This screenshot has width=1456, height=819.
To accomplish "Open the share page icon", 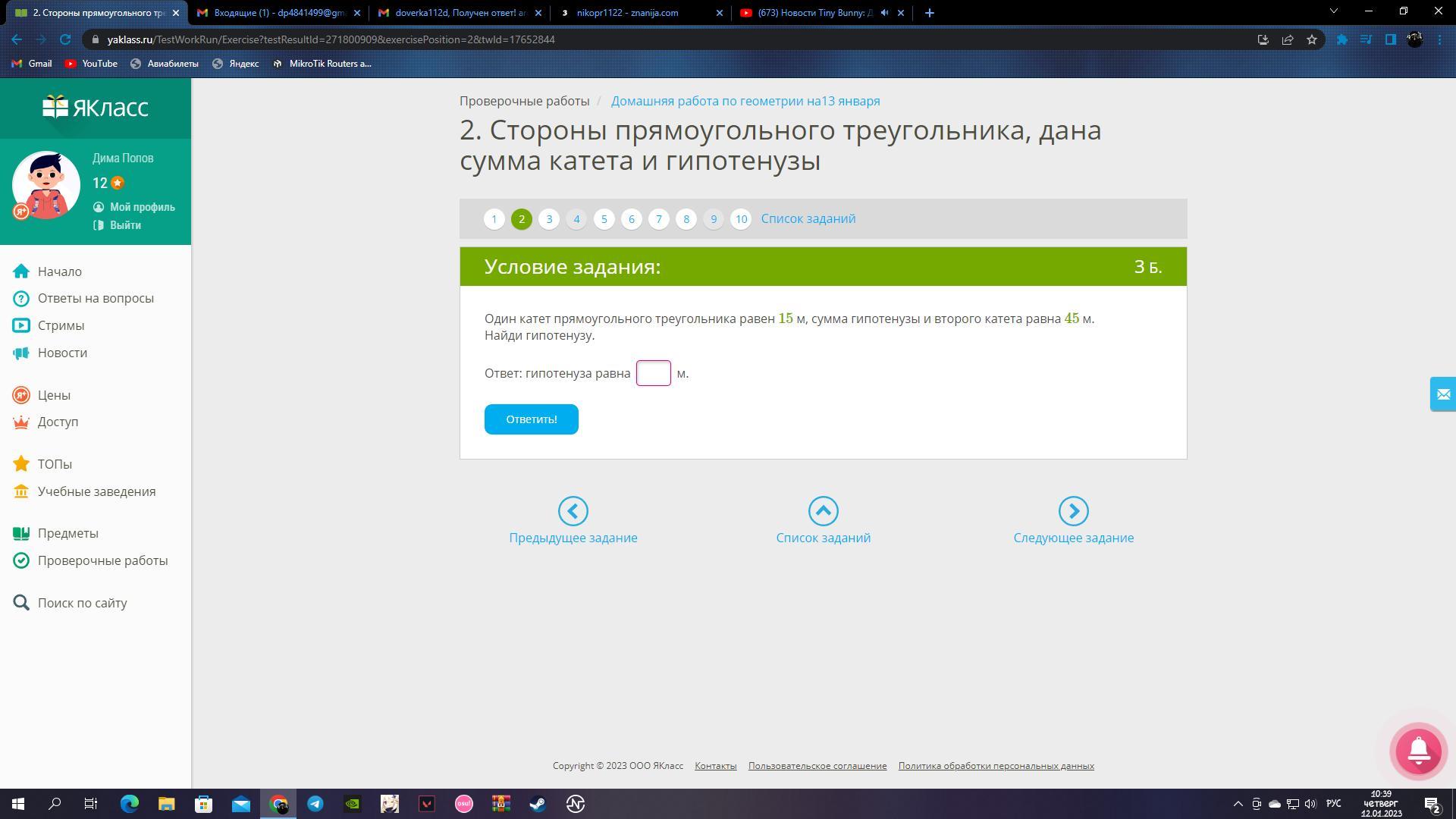I will (1288, 39).
